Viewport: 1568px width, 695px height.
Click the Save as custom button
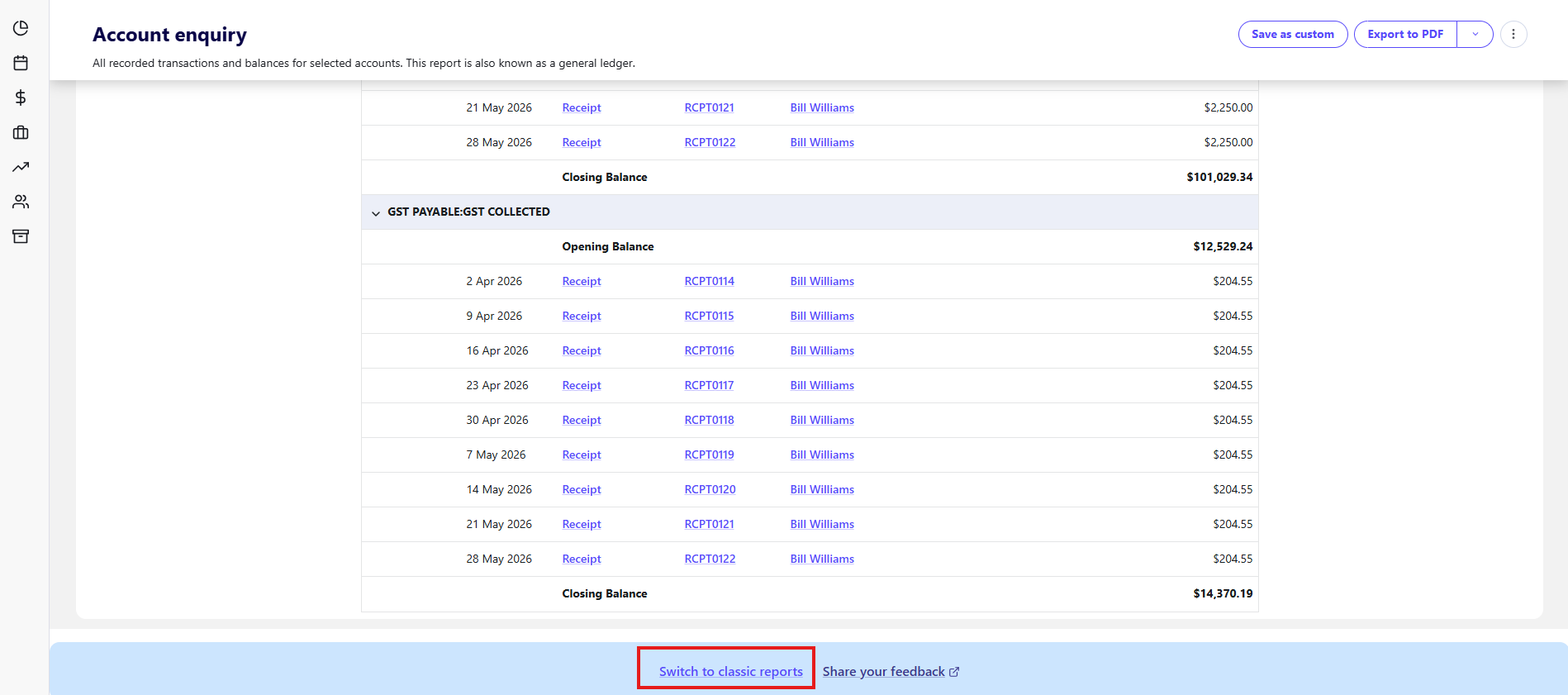(1293, 34)
